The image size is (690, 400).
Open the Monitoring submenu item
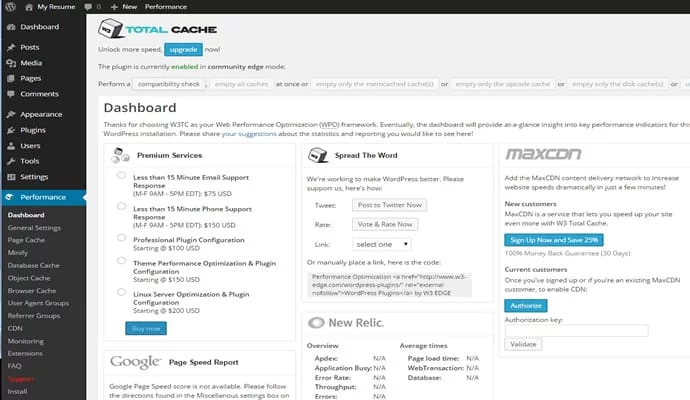tap(26, 341)
